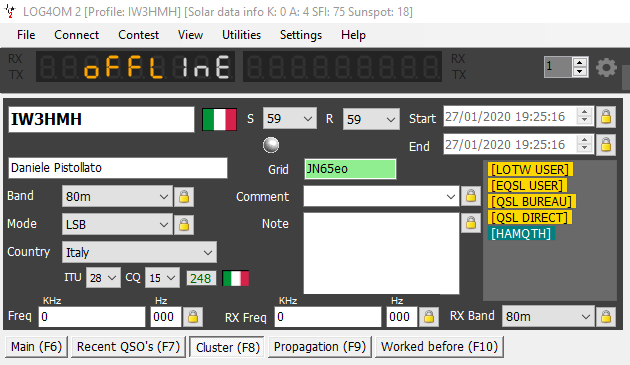The width and height of the screenshot is (630, 365).
Task: Expand the Country dropdown showing Italy
Action: tap(139, 252)
